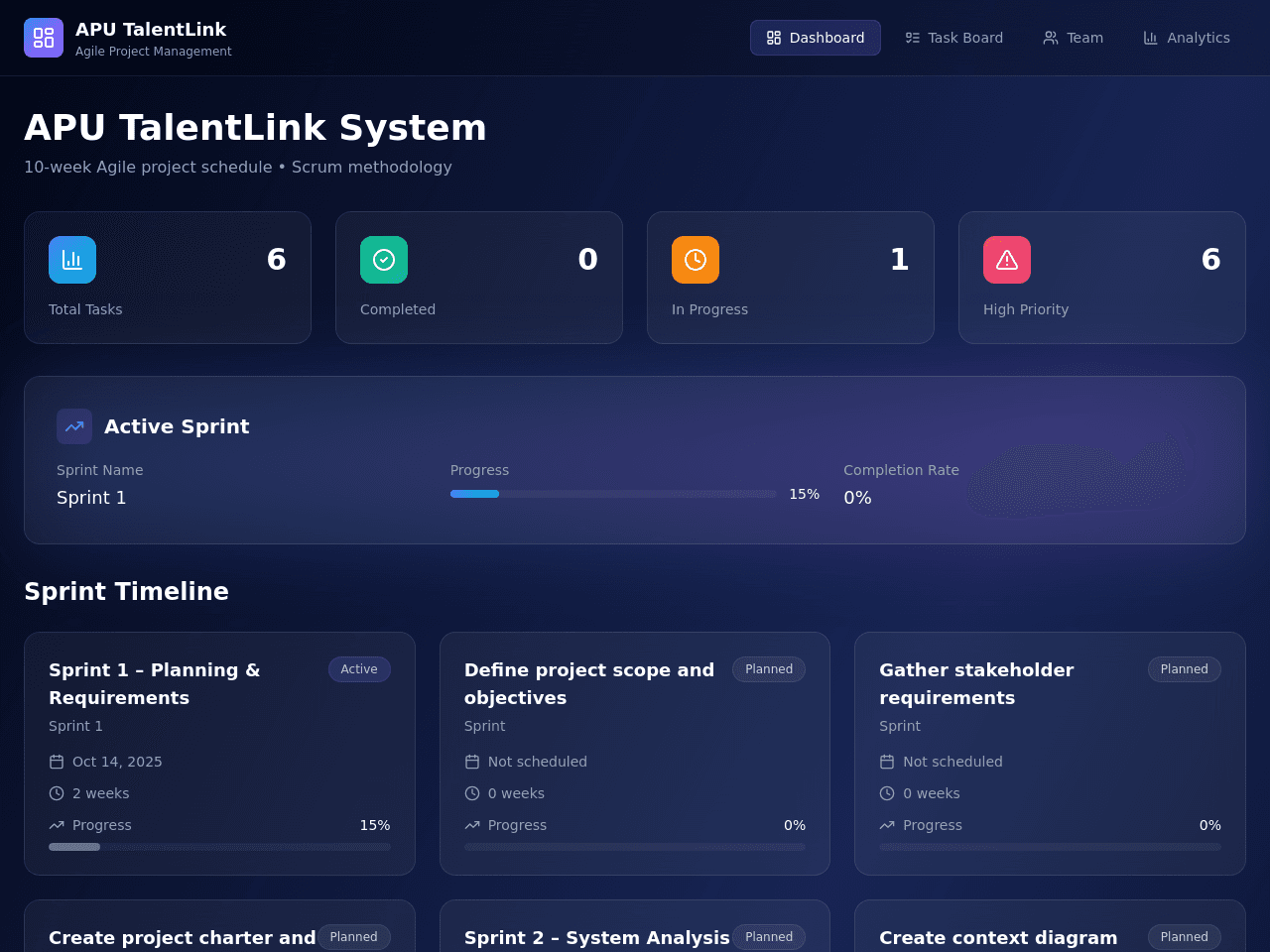Click the Sprint 1 card progress bar
This screenshot has height=952, width=1270.
(x=219, y=847)
